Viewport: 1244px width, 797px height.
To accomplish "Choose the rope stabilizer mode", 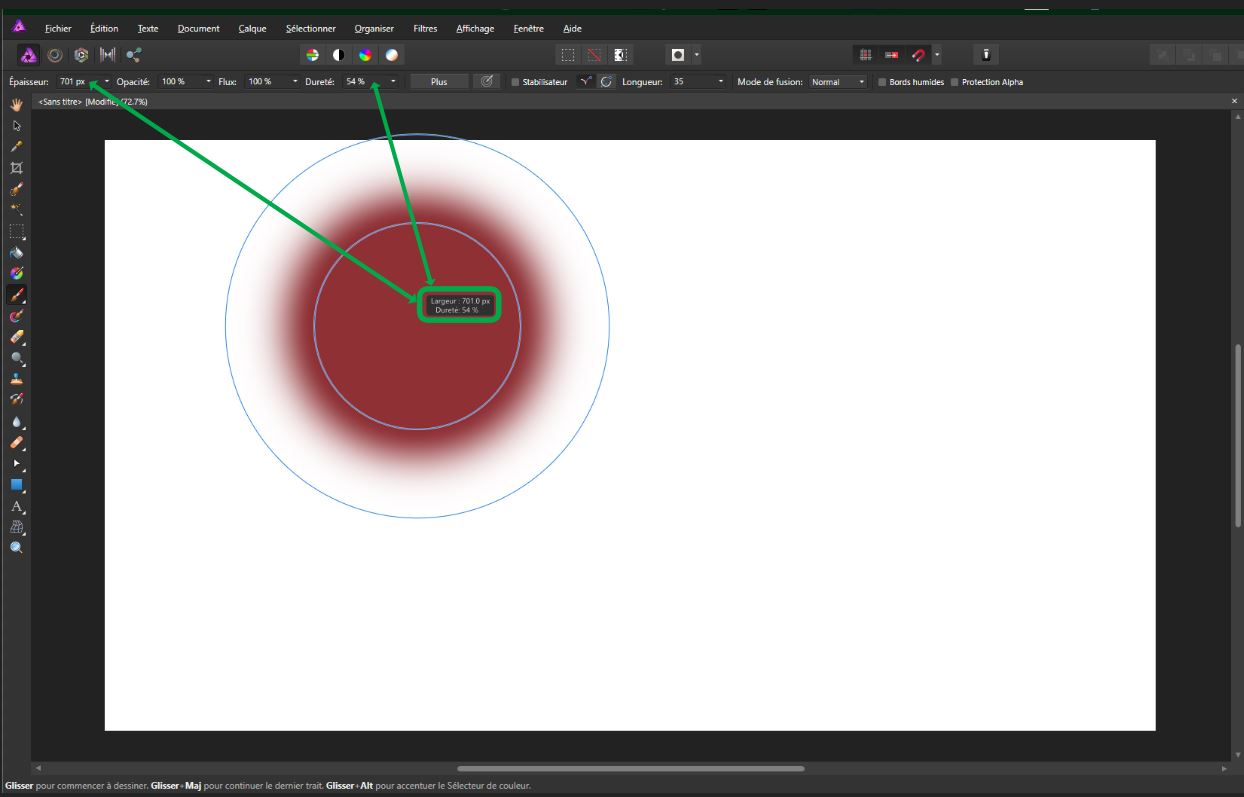I will [587, 82].
